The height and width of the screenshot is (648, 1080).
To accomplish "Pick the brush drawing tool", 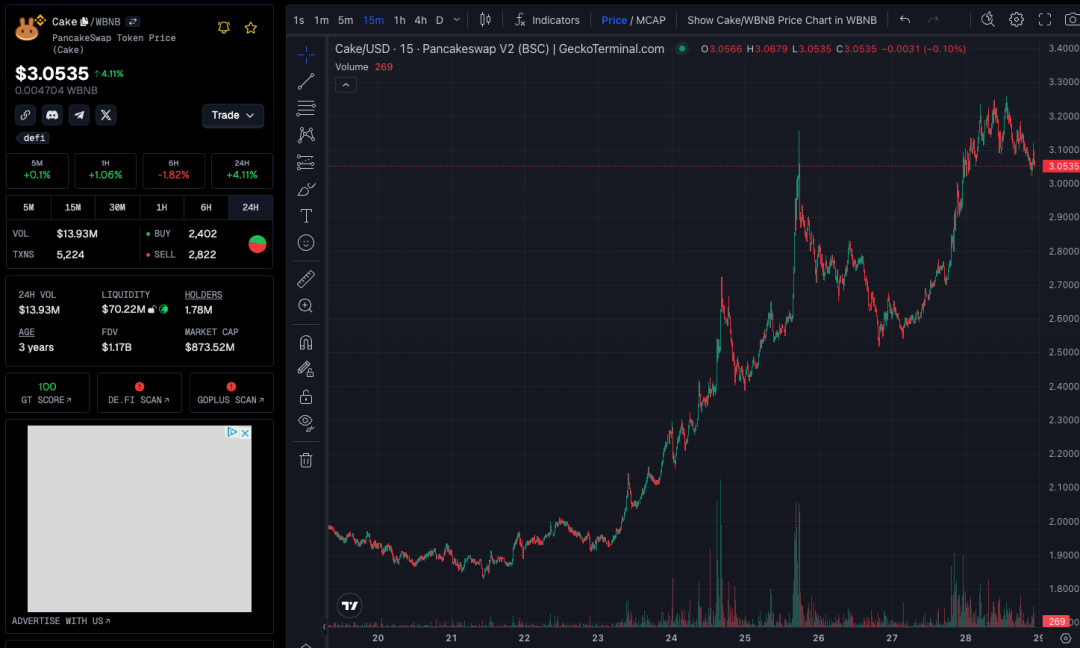I will click(306, 189).
